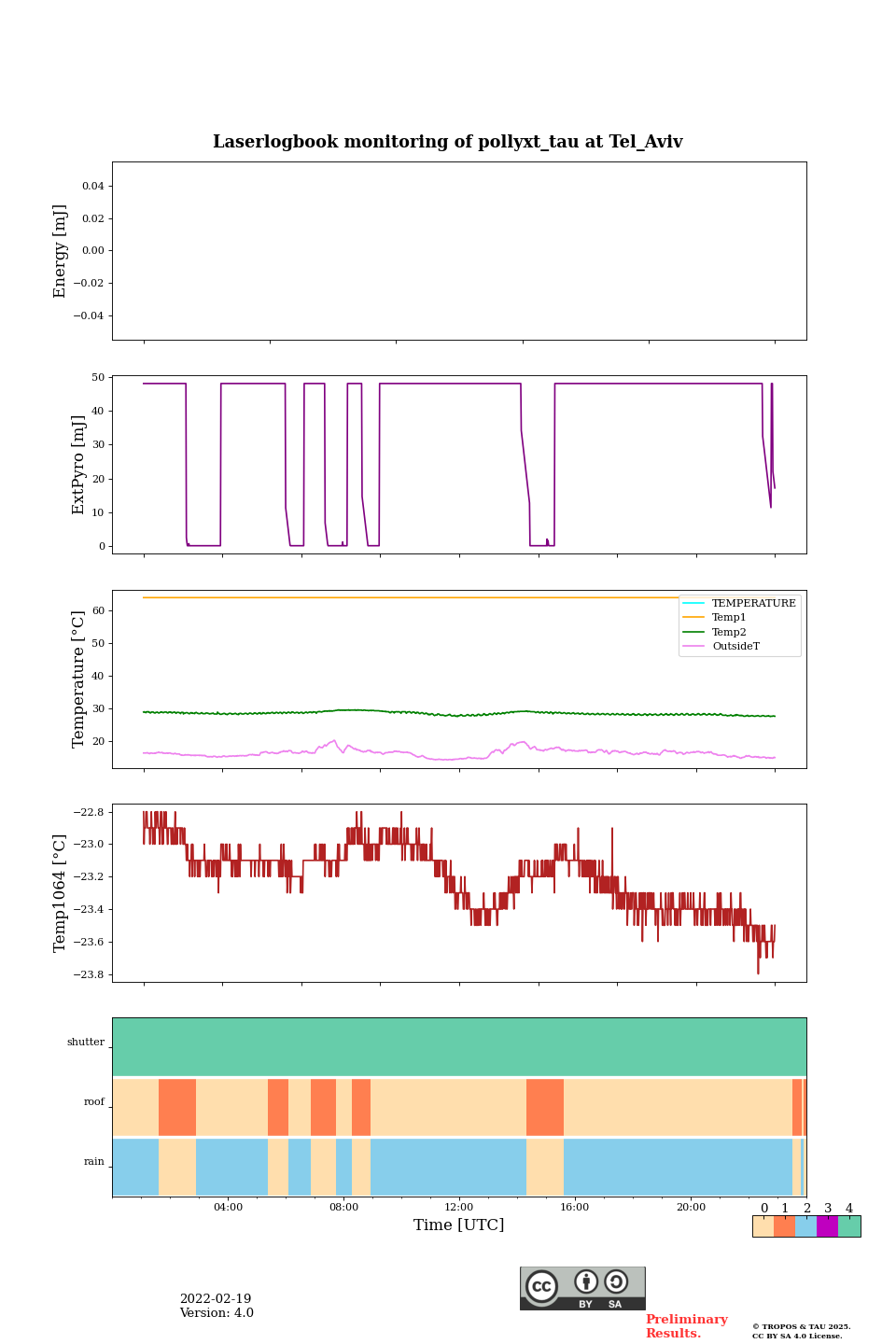Click the Creative Commons CC icon

(x=541, y=1286)
